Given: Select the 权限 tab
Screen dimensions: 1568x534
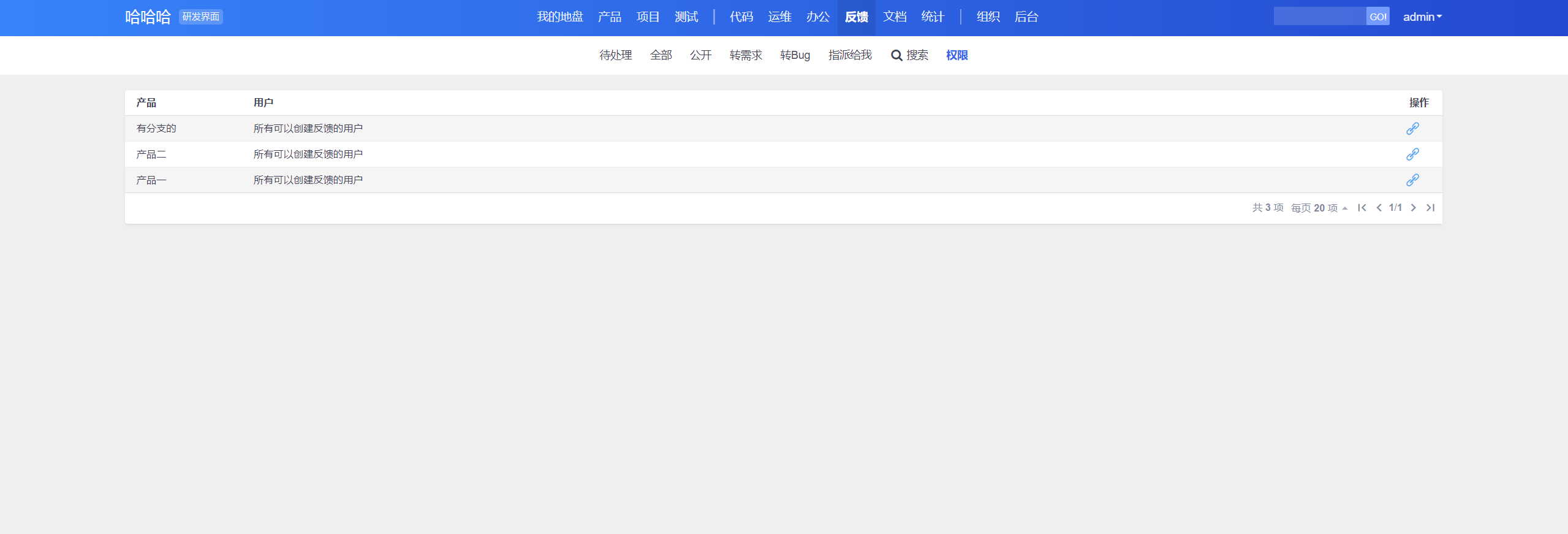Looking at the screenshot, I should point(956,55).
